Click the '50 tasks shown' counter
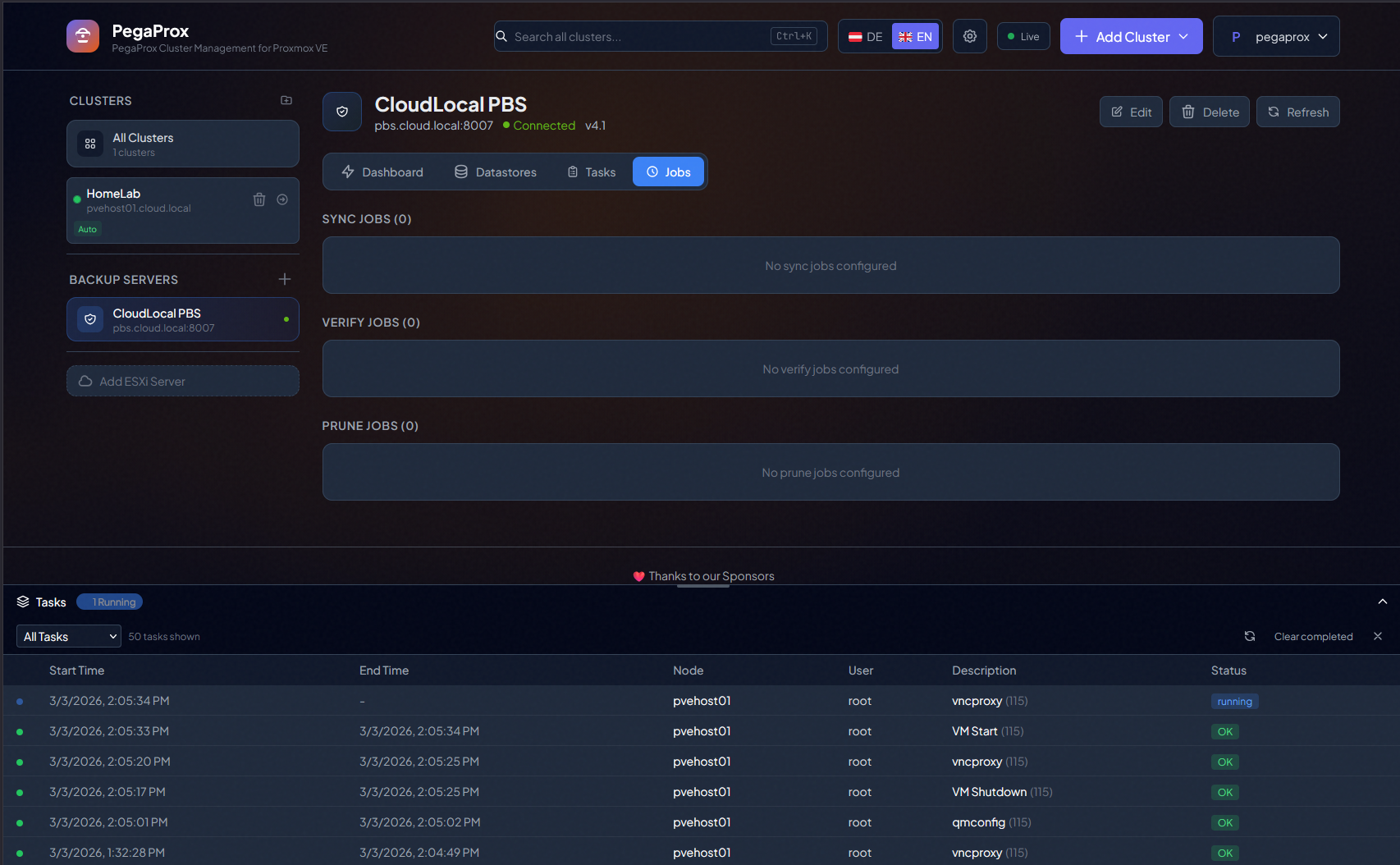 click(x=164, y=636)
